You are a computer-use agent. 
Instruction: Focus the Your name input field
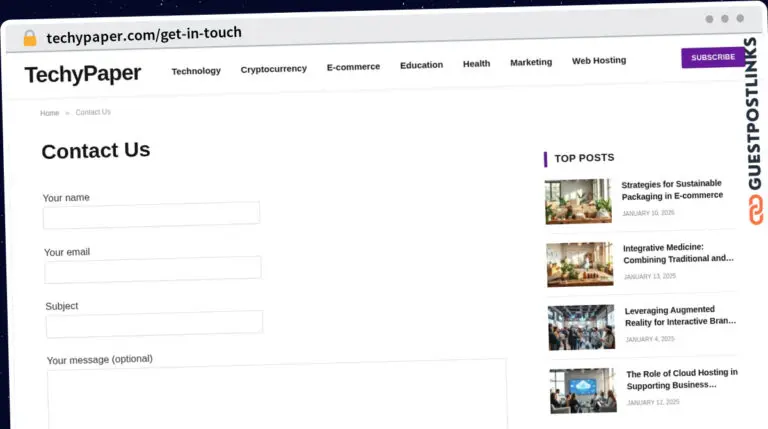pyautogui.click(x=151, y=214)
